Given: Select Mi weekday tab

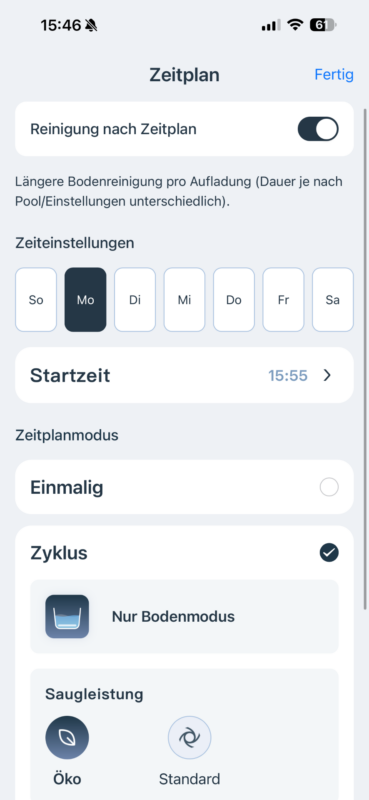Looking at the screenshot, I should [184, 300].
